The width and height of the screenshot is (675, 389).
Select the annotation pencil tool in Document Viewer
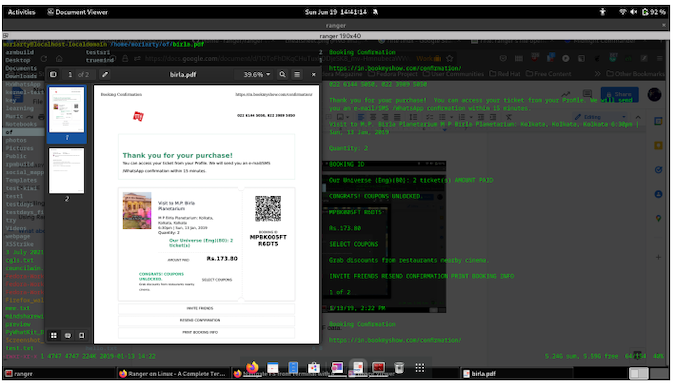(105, 74)
